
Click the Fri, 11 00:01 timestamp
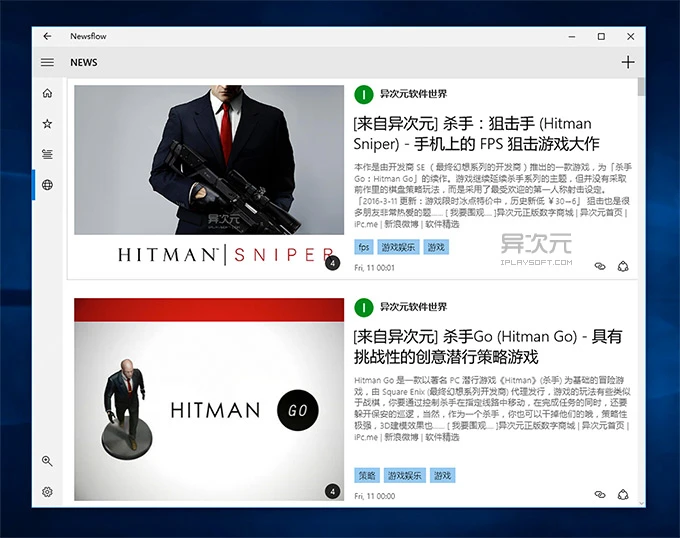click(374, 268)
